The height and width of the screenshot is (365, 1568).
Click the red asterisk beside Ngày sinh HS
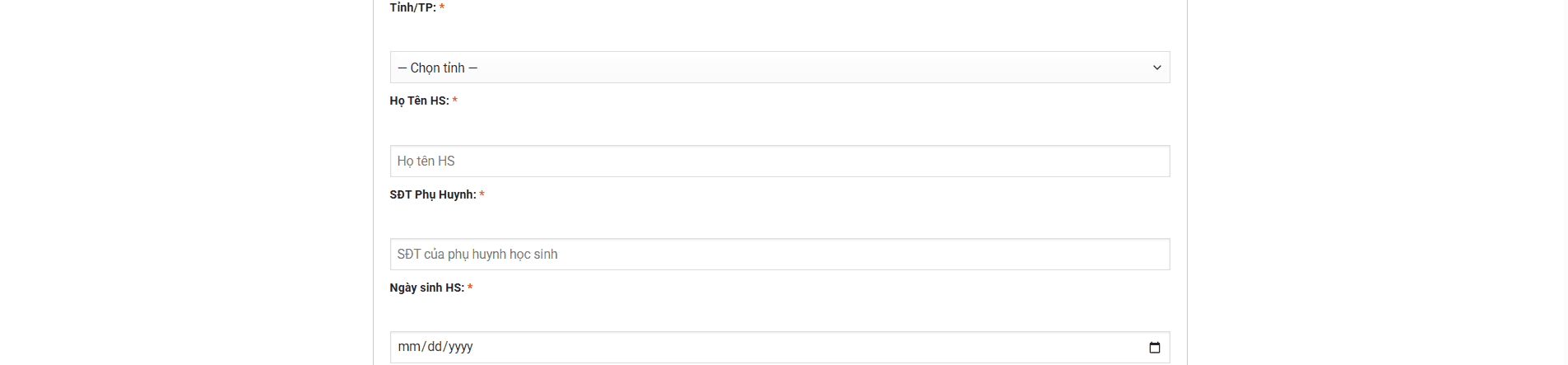point(470,288)
